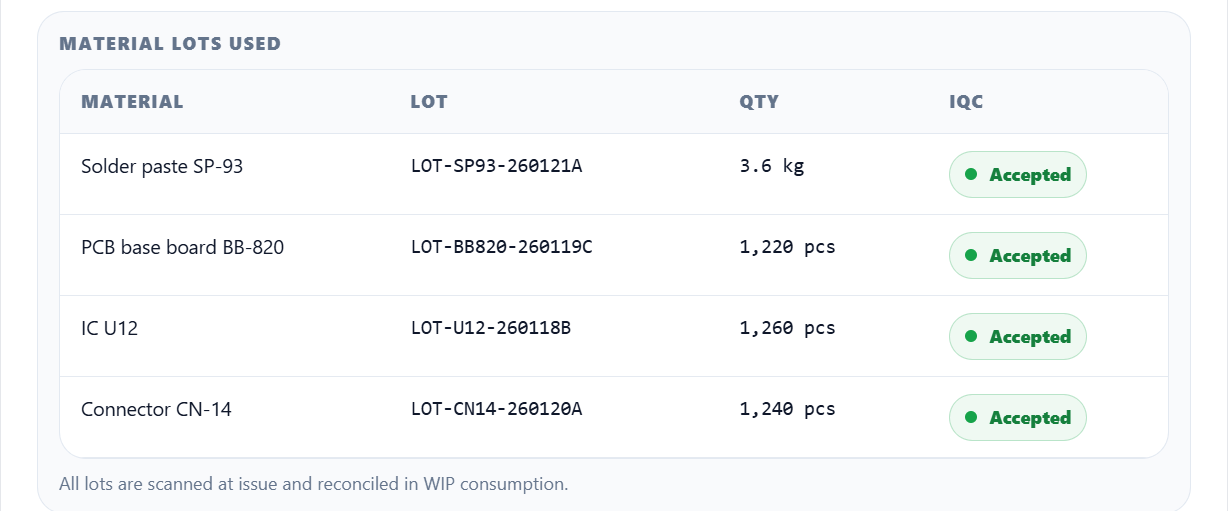This screenshot has height=511, width=1228.
Task: Click the Connector CN-14 material name
Action: pos(156,409)
